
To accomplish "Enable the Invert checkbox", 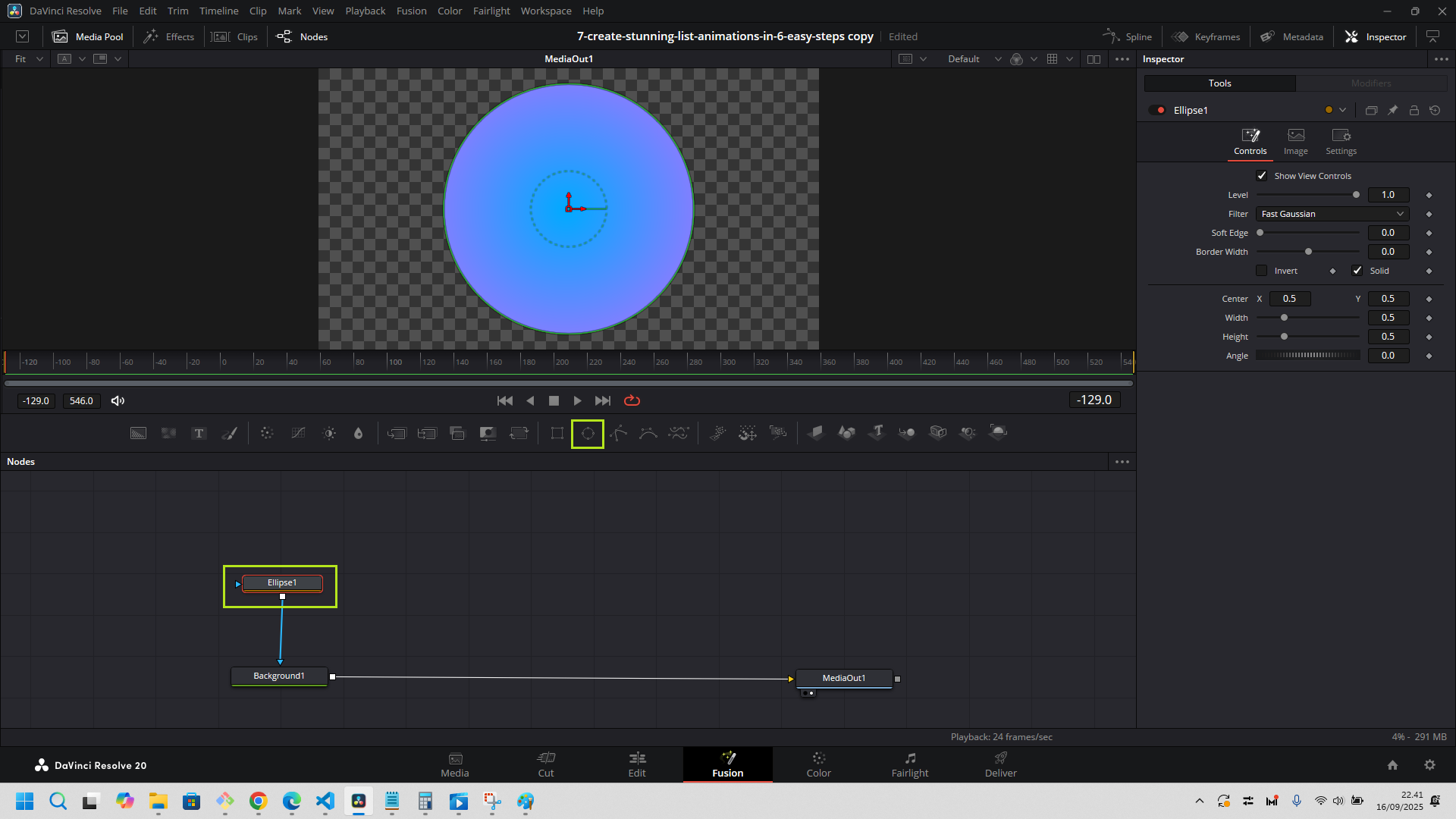I will (x=1262, y=271).
